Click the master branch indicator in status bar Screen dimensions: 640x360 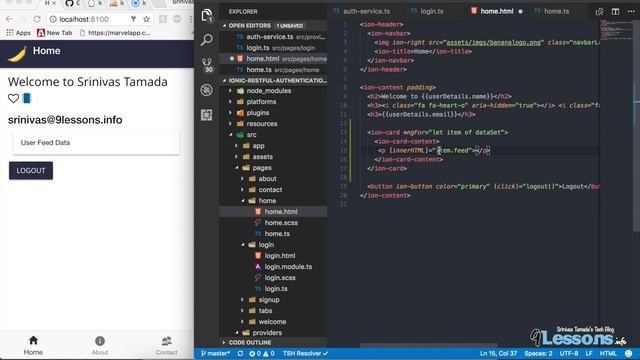point(215,353)
